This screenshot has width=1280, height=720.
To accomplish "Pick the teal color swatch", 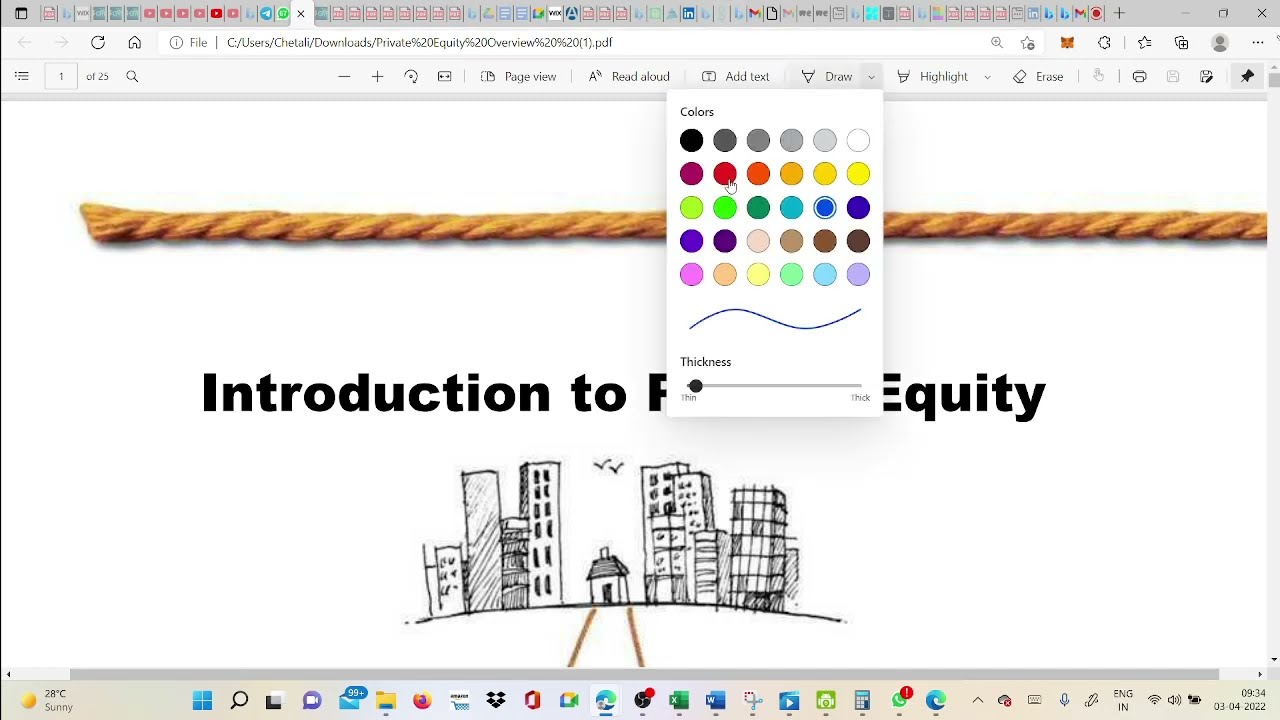I will 791,208.
